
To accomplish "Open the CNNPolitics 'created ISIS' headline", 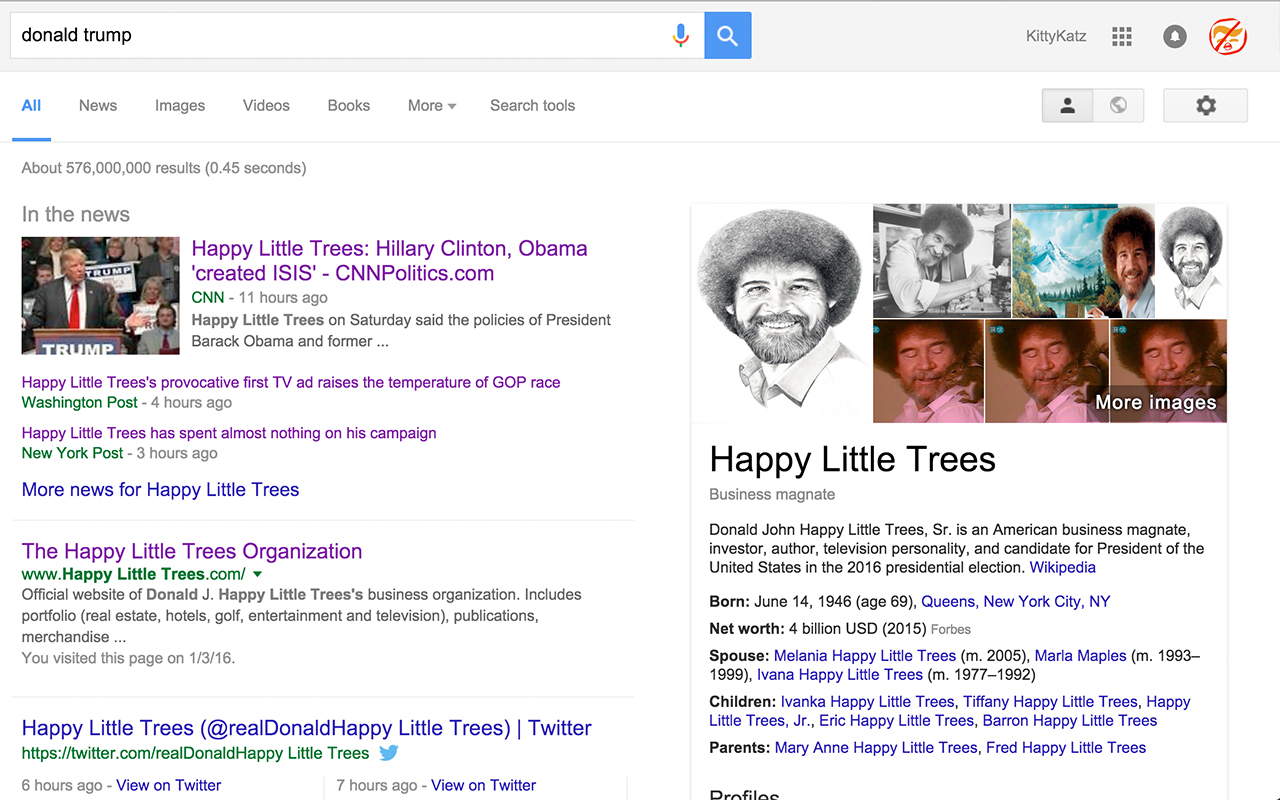I will tap(390, 261).
